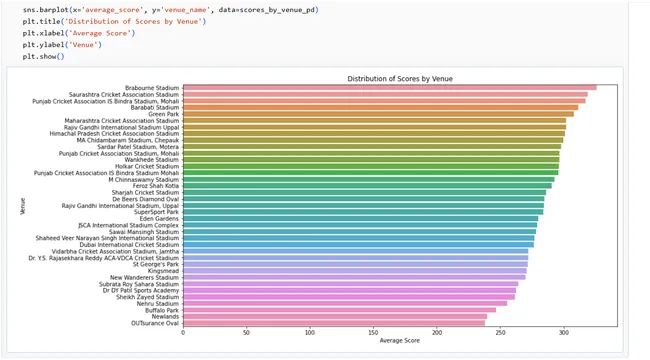
Task: Select the 'Sharjah Cricket Stadium' label
Action: pos(146,192)
